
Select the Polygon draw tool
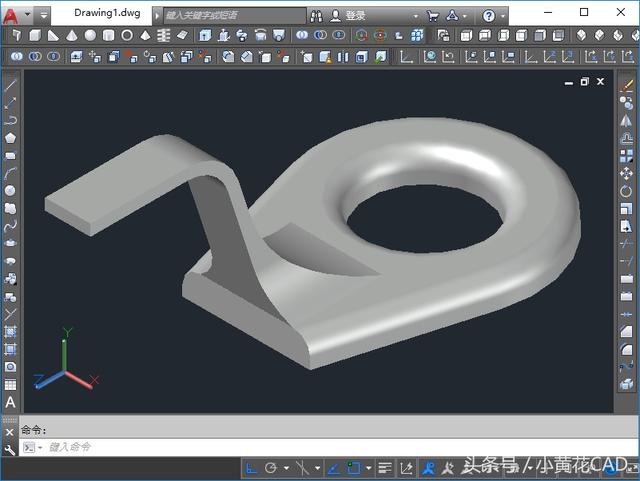pos(10,138)
